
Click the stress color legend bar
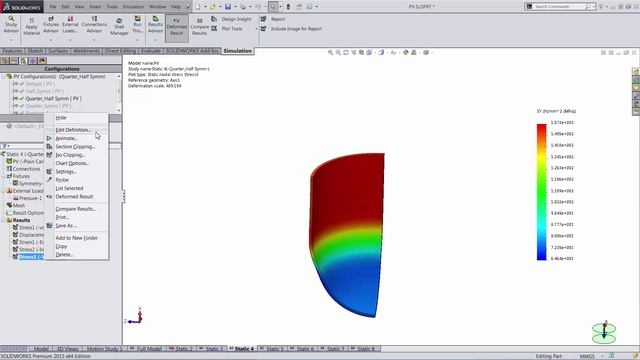542,192
